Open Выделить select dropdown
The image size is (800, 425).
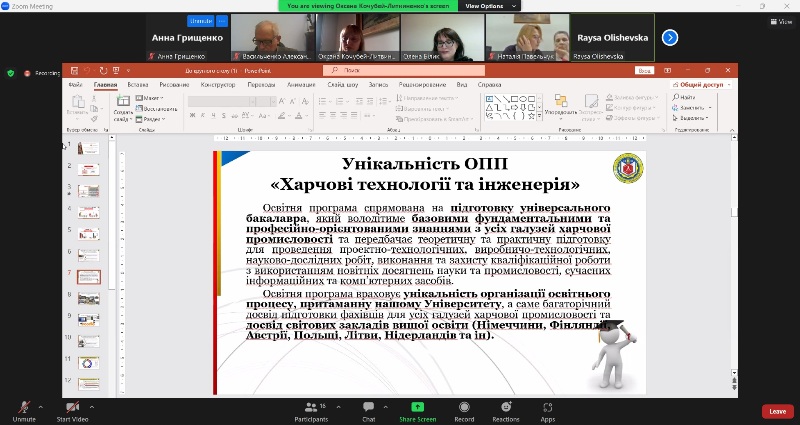coord(690,118)
